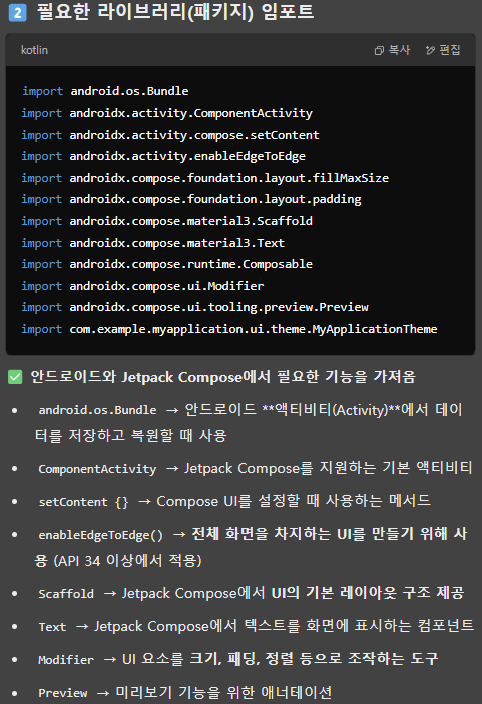Click the text Compose UI를 설정할 때 사용하는 메서드
Viewport: 482px width, 704px height.
[294, 501]
